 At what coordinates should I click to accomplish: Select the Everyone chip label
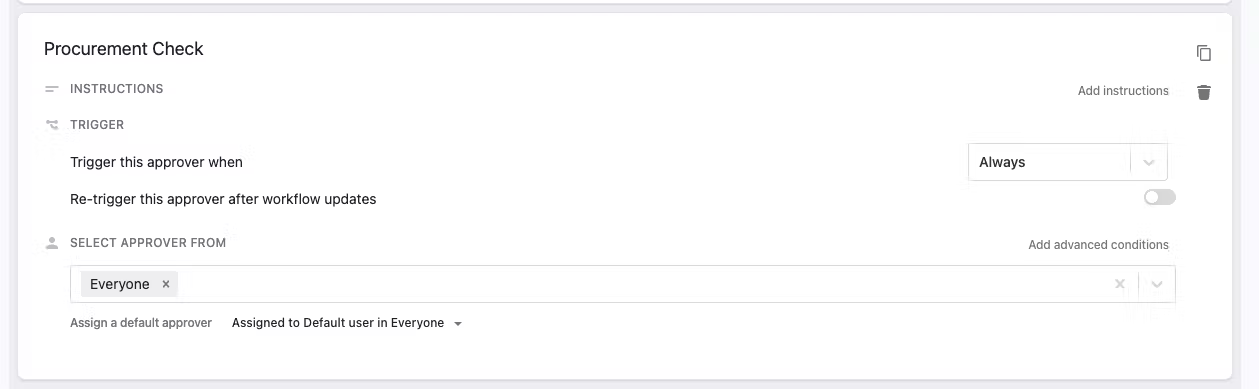[x=120, y=284]
